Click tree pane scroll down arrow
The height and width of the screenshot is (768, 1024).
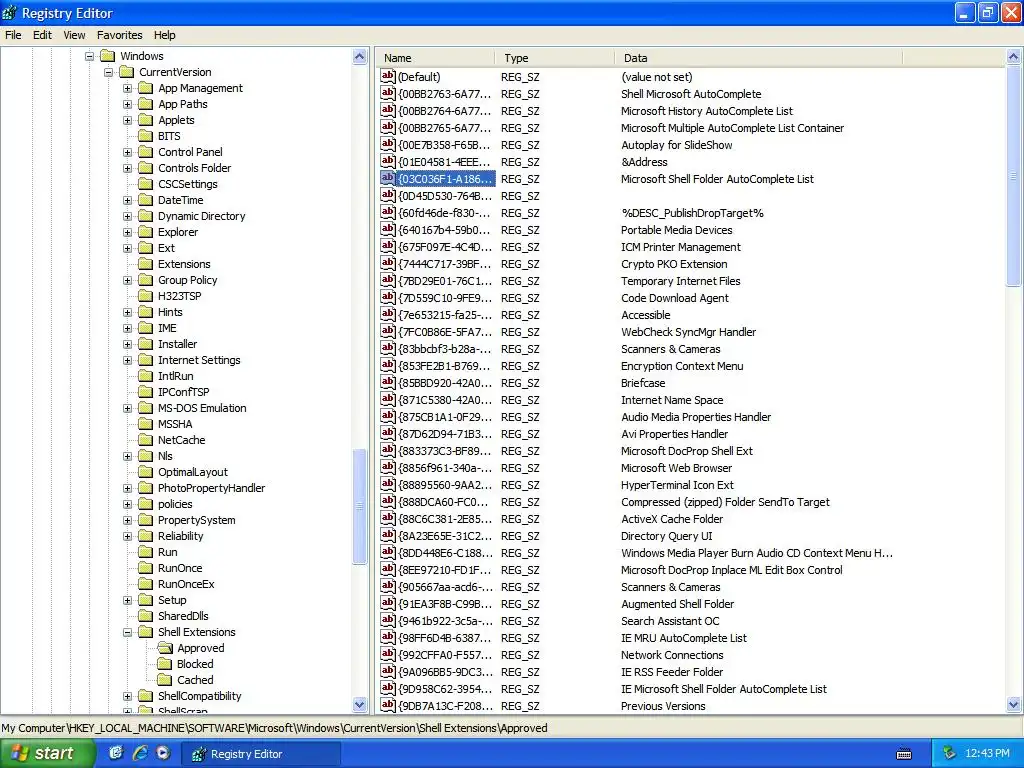click(x=359, y=705)
